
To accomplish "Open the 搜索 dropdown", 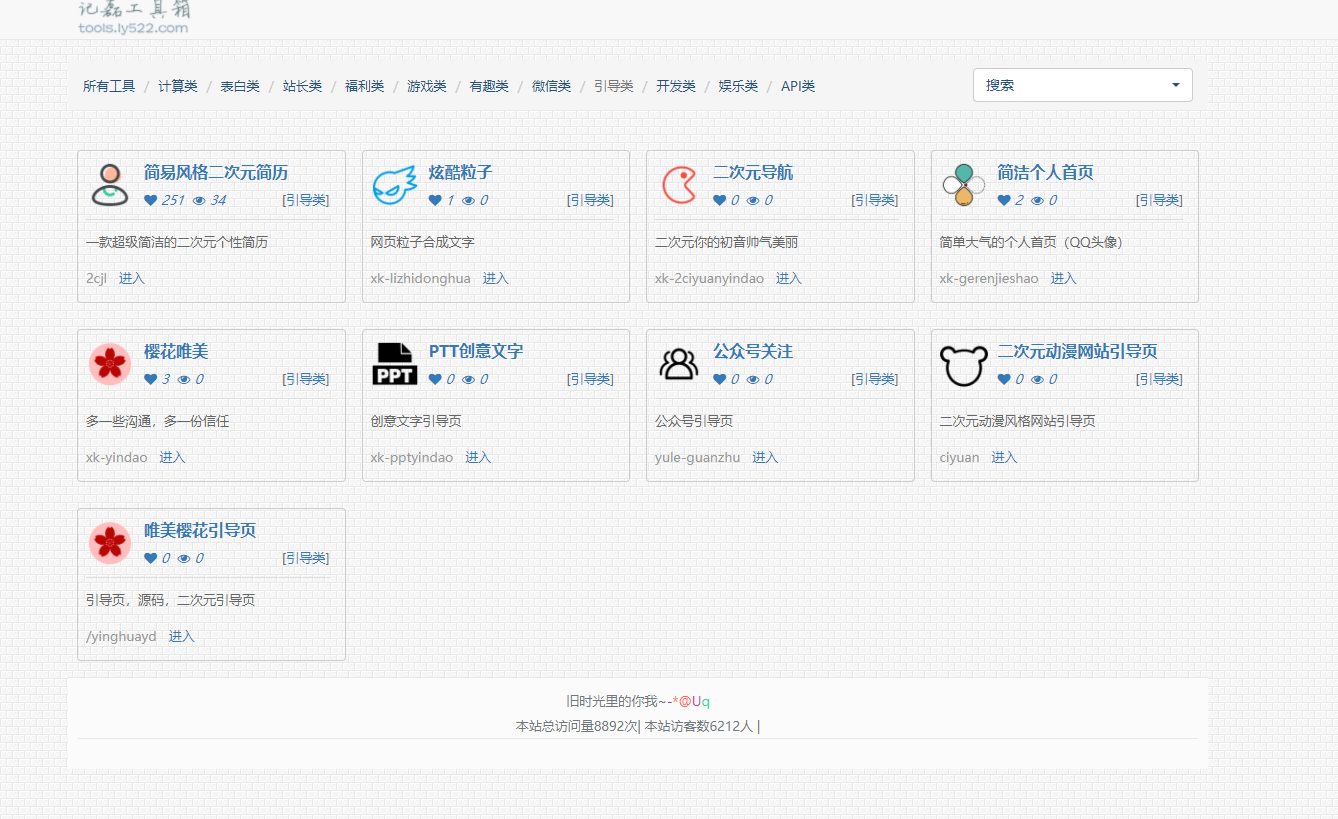I will tap(1083, 85).
